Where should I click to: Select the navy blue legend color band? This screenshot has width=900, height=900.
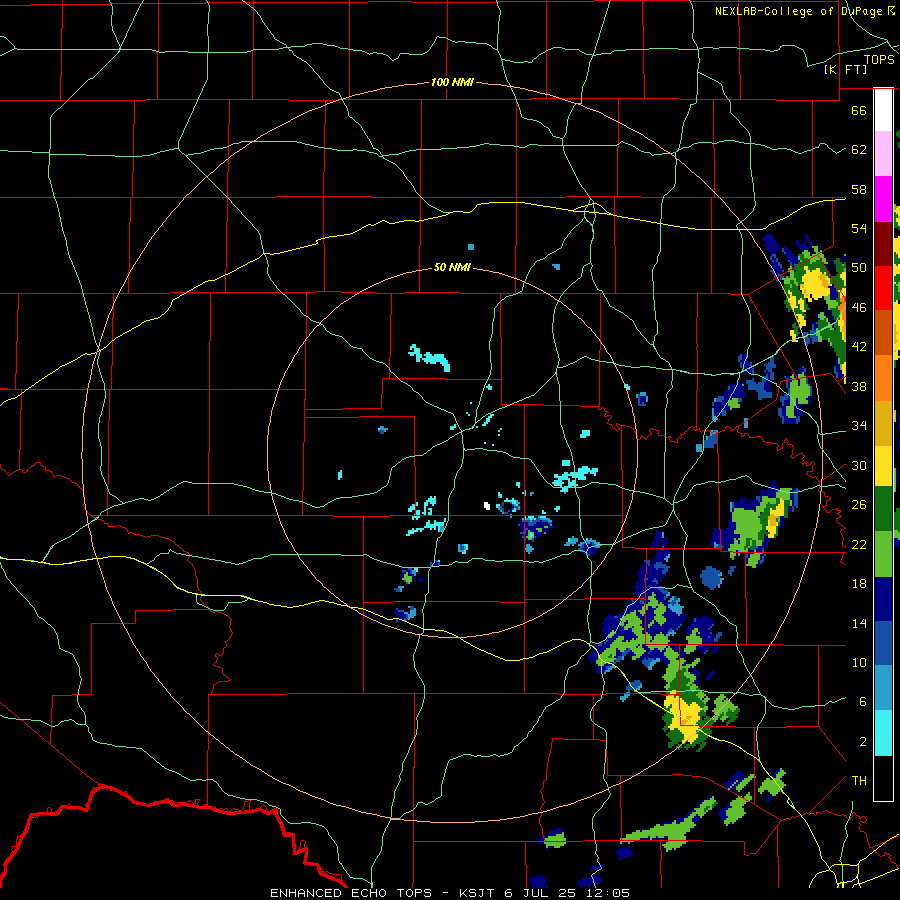tap(883, 599)
